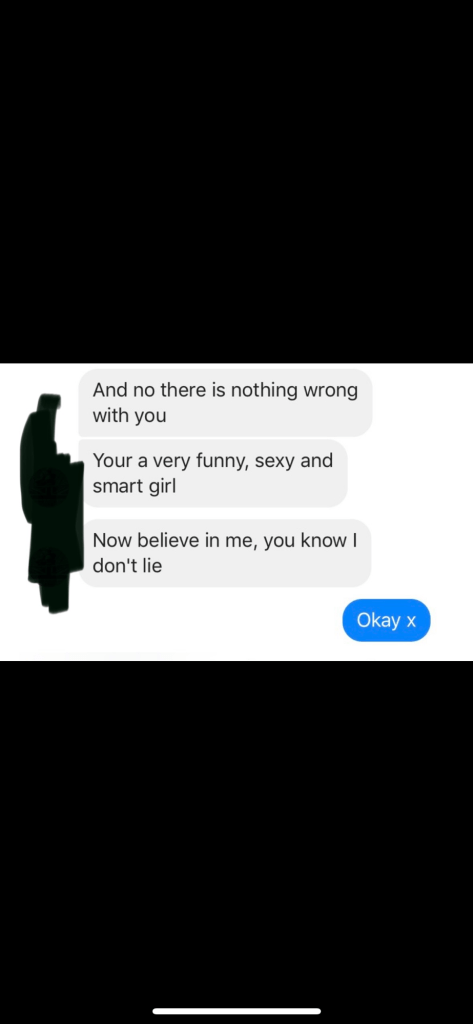The image size is (473, 1024).
Task: Select the 'Your a very funny' message bubble
Action: (x=213, y=473)
